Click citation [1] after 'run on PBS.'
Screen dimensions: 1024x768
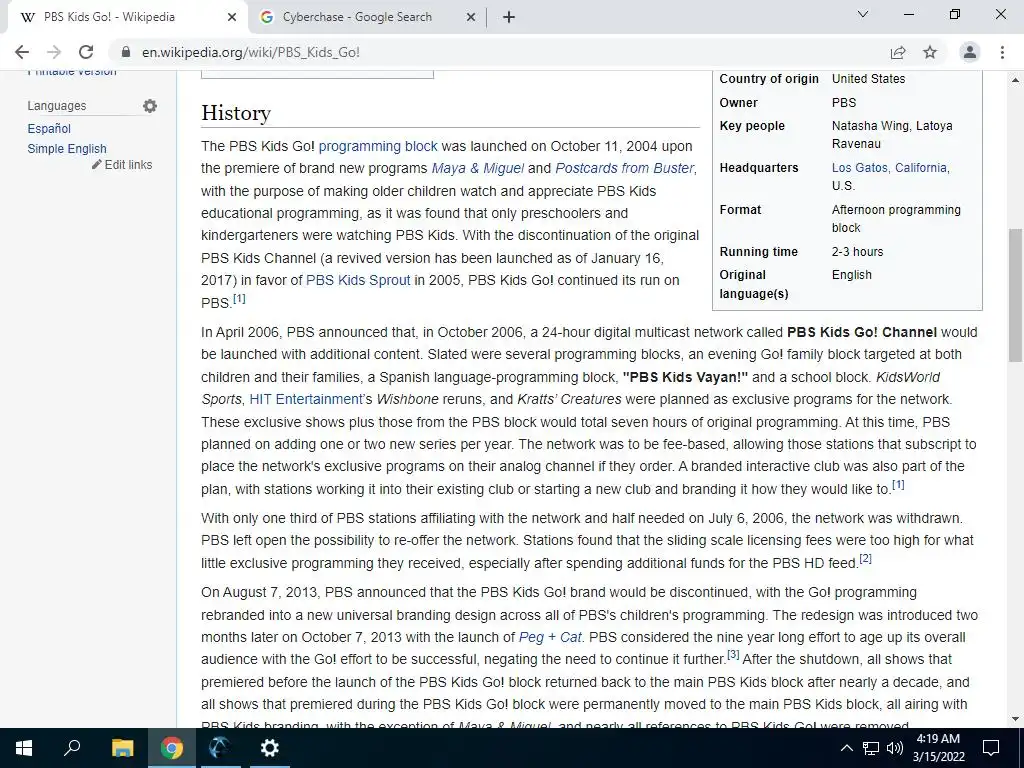240,298
